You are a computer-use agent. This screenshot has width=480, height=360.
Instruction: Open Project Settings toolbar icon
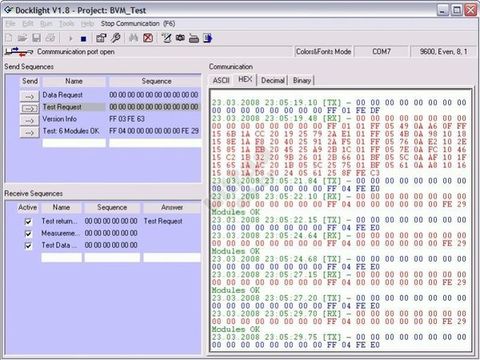click(101, 38)
